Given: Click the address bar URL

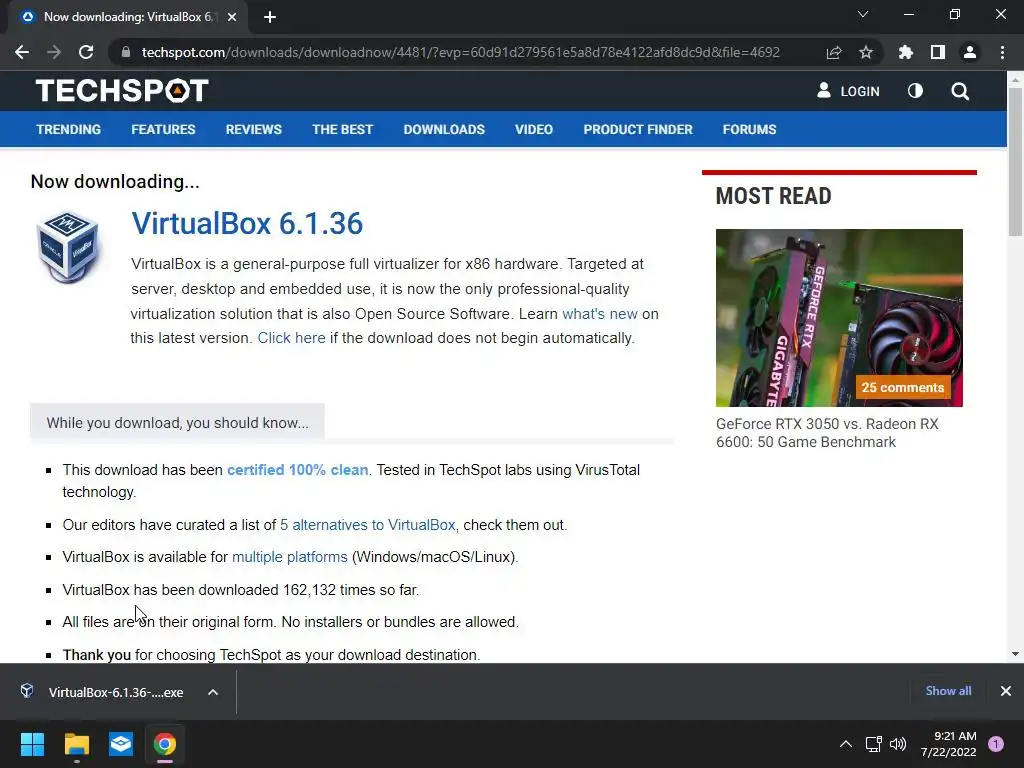Looking at the screenshot, I should point(460,52).
